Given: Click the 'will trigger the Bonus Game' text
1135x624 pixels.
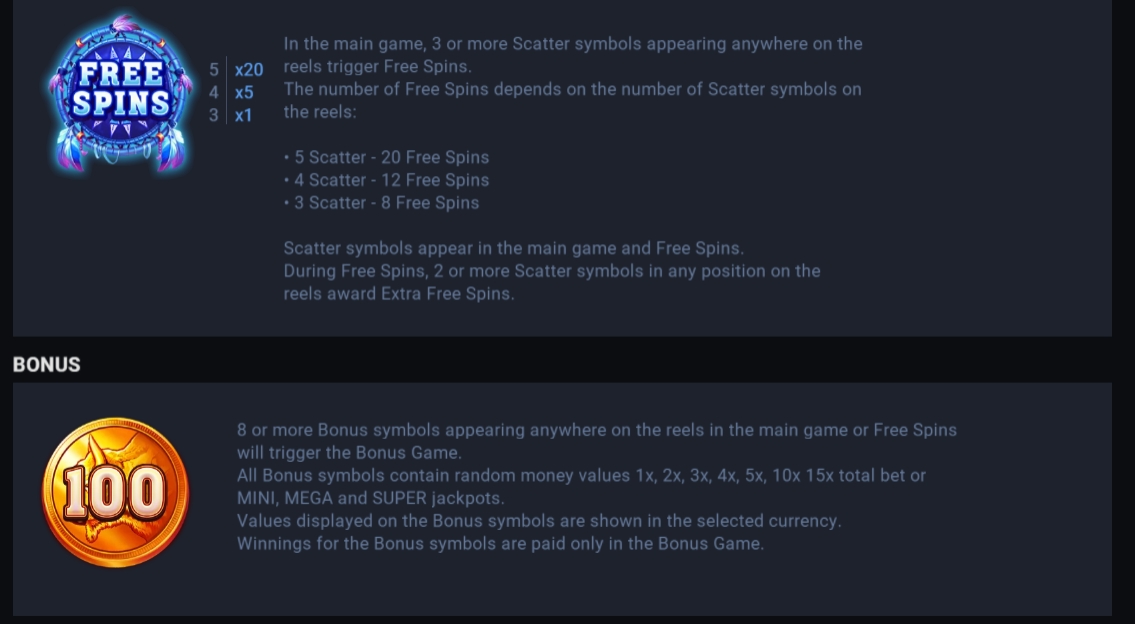Looking at the screenshot, I should pos(349,453).
